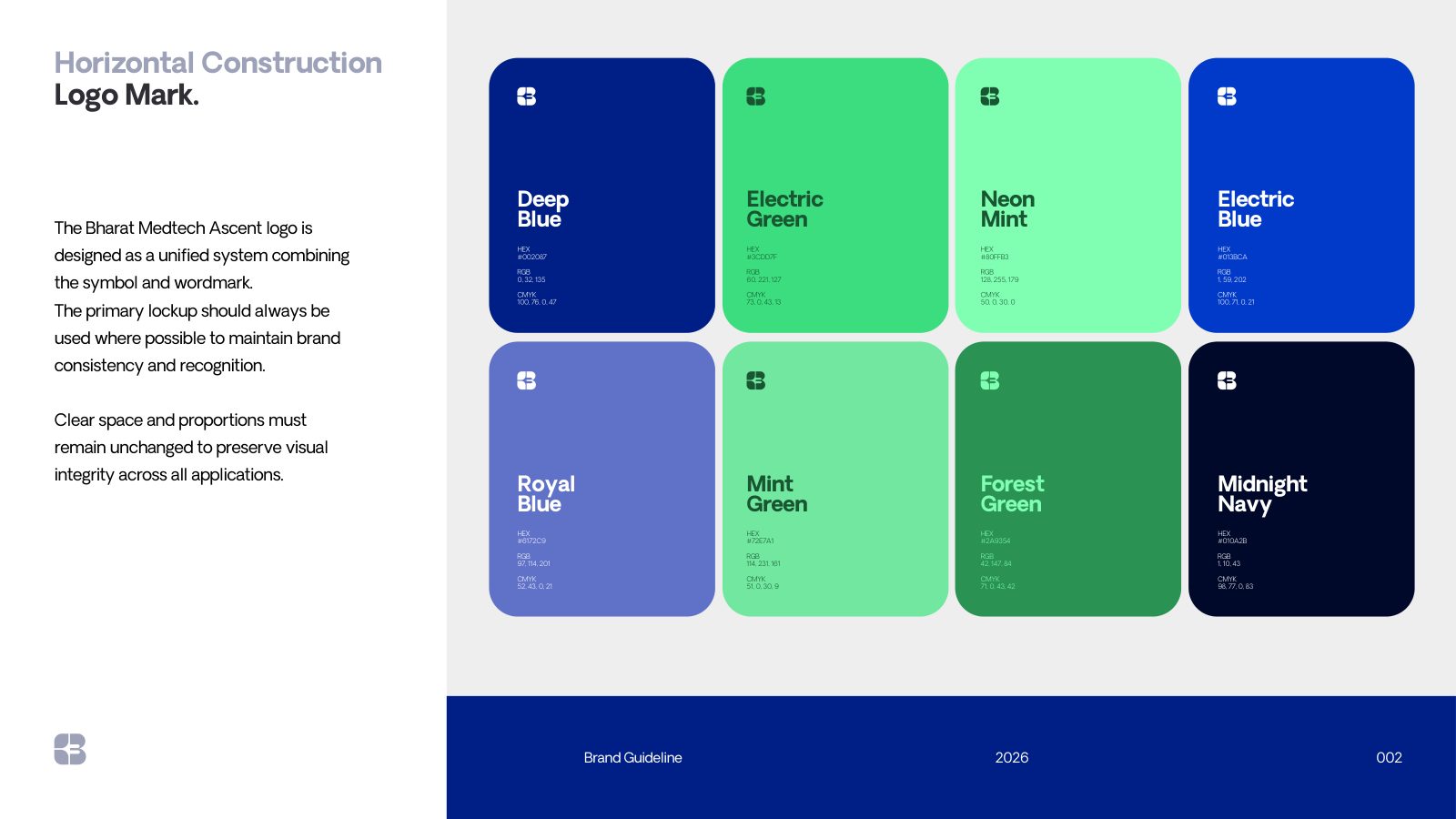Click the 'Royal Blue' color name

[546, 494]
